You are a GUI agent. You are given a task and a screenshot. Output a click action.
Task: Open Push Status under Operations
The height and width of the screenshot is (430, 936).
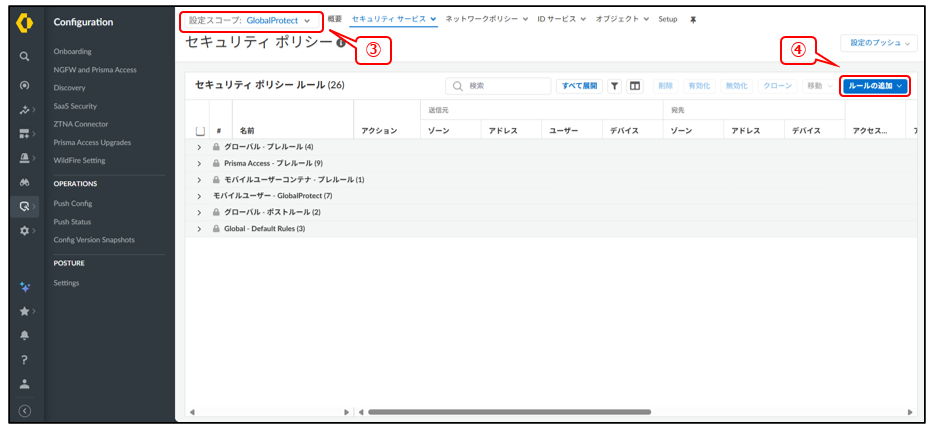(72, 222)
